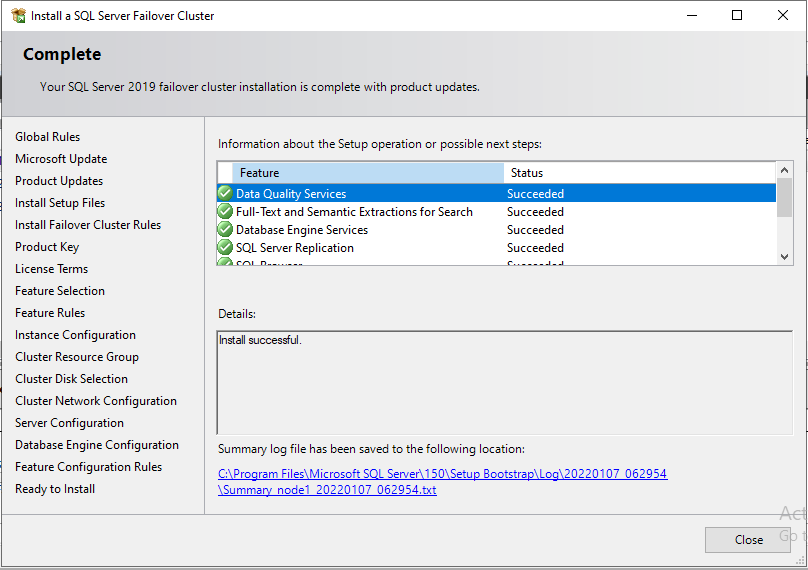The width and height of the screenshot is (808, 570).
Task: Click green checkmark beside SQL Server Replication
Action: [225, 247]
